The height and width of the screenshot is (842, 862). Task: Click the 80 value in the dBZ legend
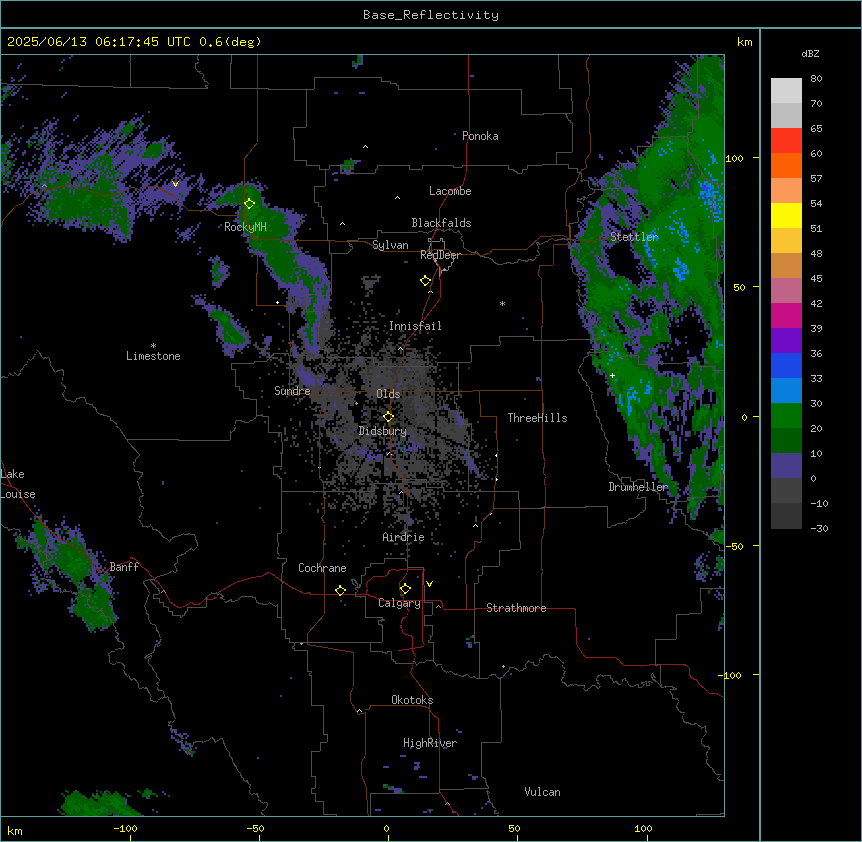tap(816, 79)
